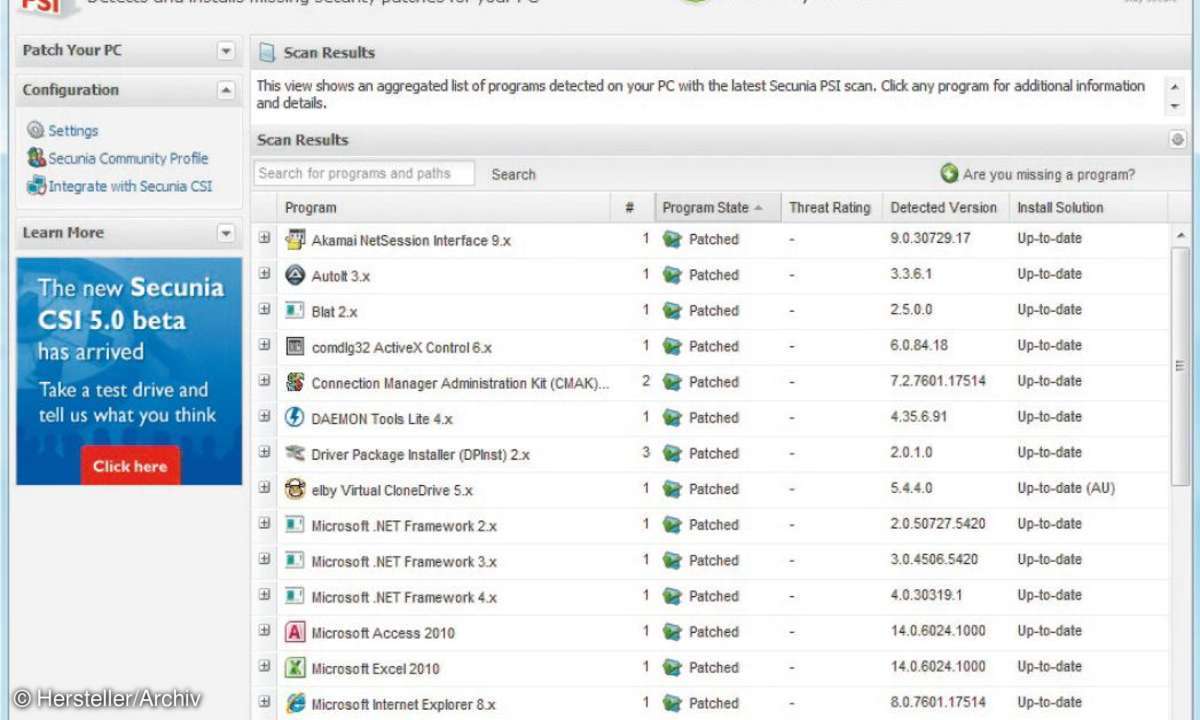Sort by Detected Version column header
This screenshot has height=720, width=1200.
click(x=944, y=208)
